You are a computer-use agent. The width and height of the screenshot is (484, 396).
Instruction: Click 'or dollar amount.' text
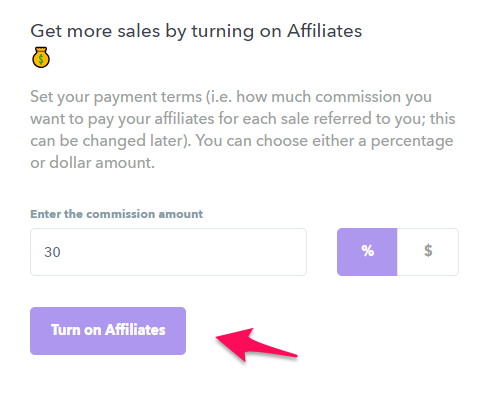93,163
